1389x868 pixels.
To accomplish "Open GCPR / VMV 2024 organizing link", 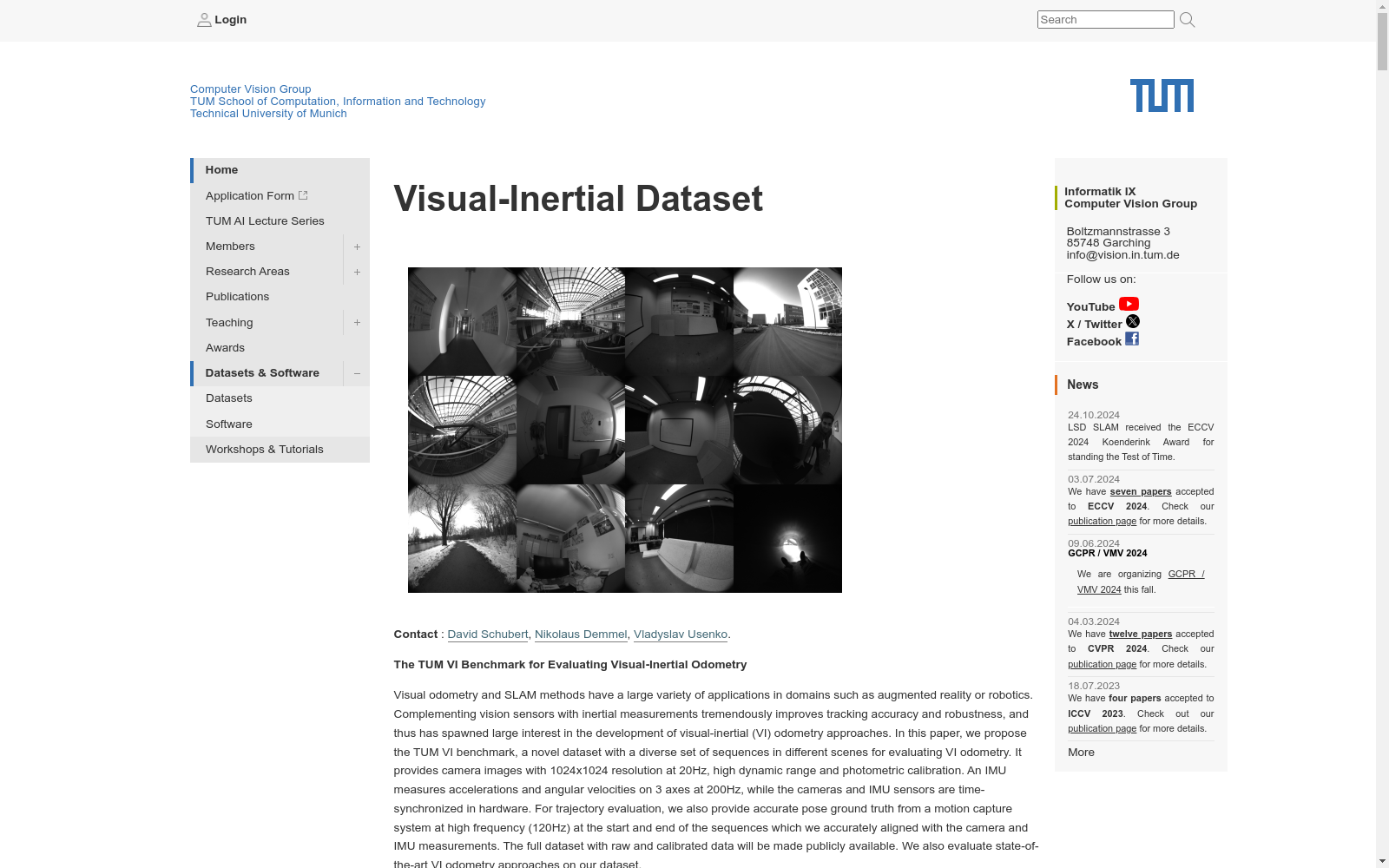I will click(1141, 582).
